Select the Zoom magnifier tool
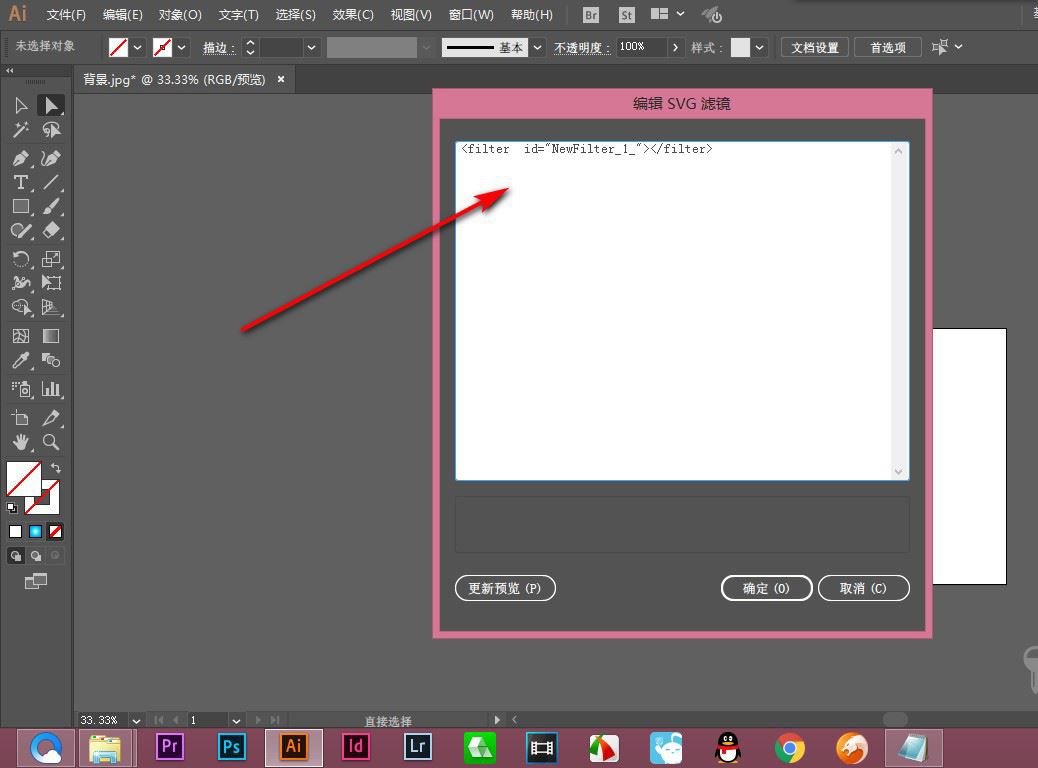Viewport: 1038px width, 768px height. [x=51, y=442]
